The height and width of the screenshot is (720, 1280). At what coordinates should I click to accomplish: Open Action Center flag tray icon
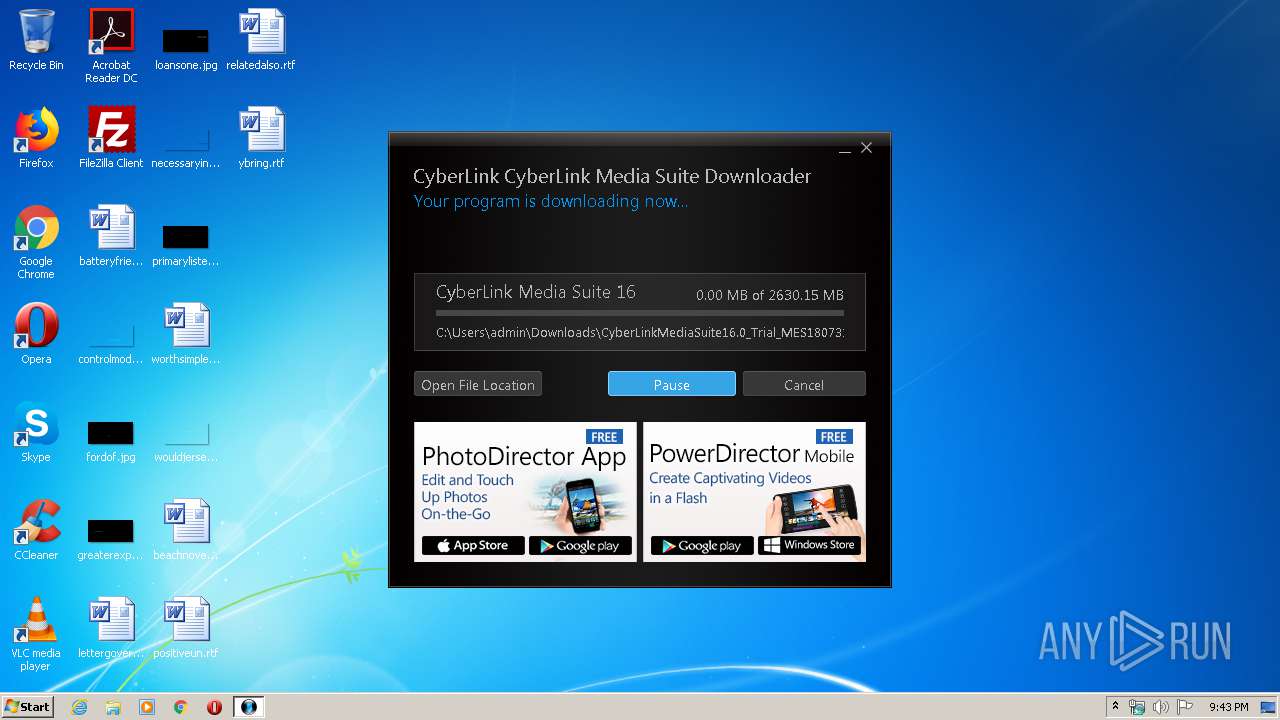[x=1185, y=707]
